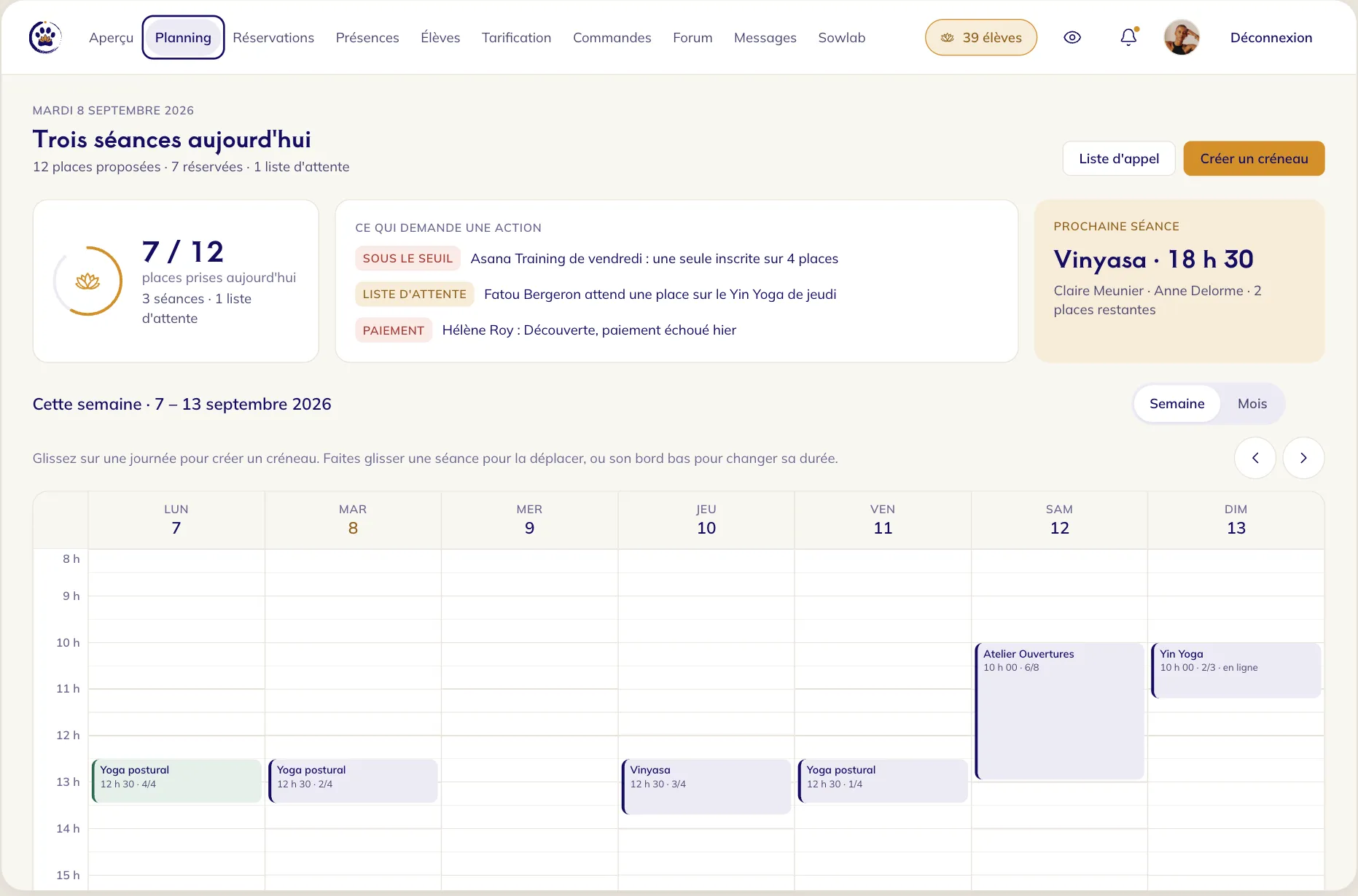This screenshot has height=896, width=1358.
Task: Select Thursday 10 column header
Action: (706, 519)
